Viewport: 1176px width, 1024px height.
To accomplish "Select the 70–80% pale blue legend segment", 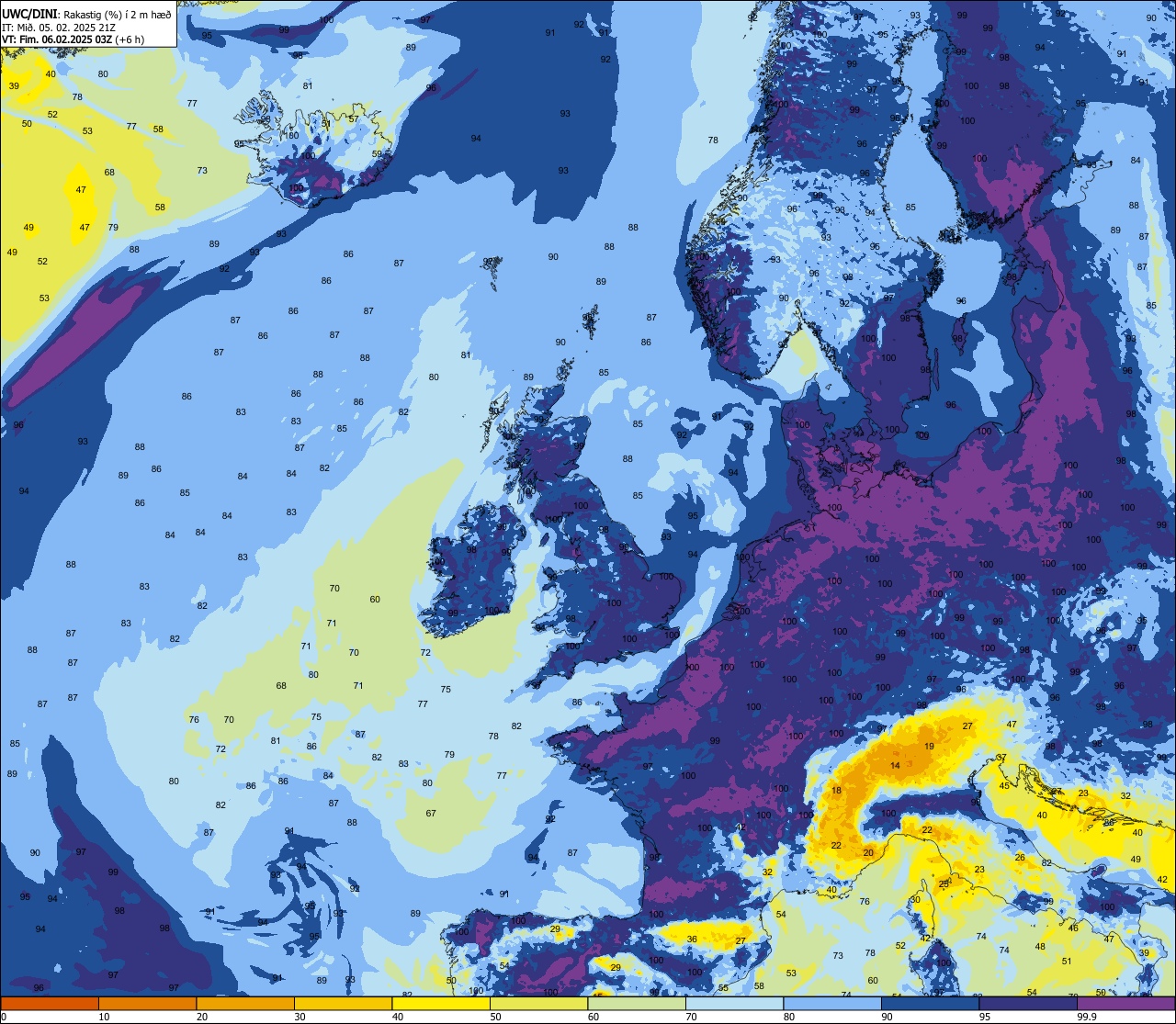I will 734,1003.
